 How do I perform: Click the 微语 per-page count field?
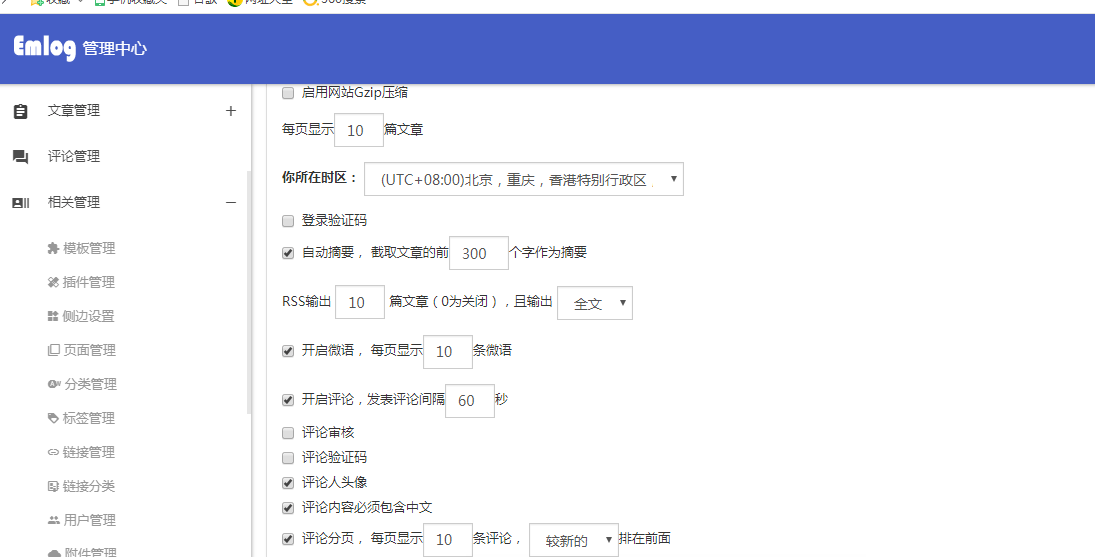point(448,351)
